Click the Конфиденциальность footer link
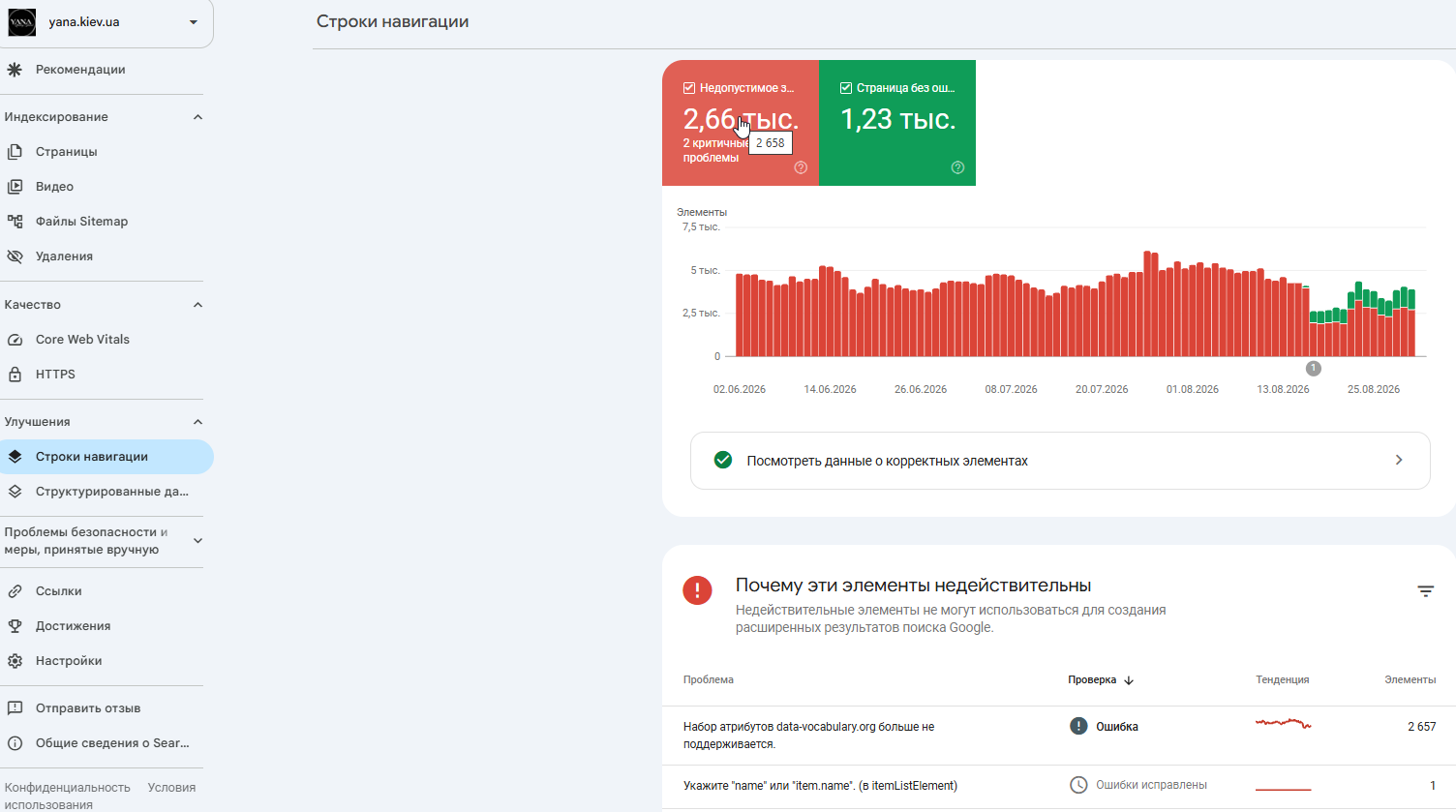The image size is (1456, 812). click(68, 788)
